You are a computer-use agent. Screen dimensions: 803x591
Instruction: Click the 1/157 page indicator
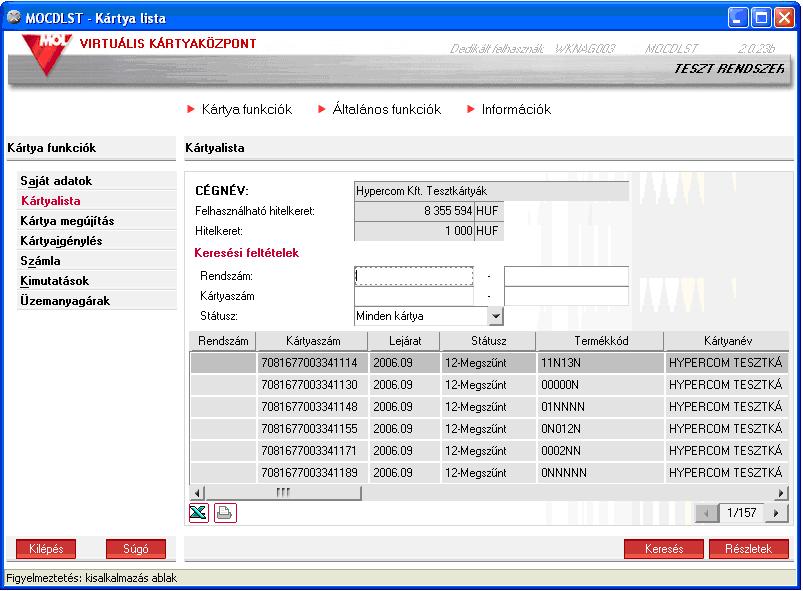point(742,513)
